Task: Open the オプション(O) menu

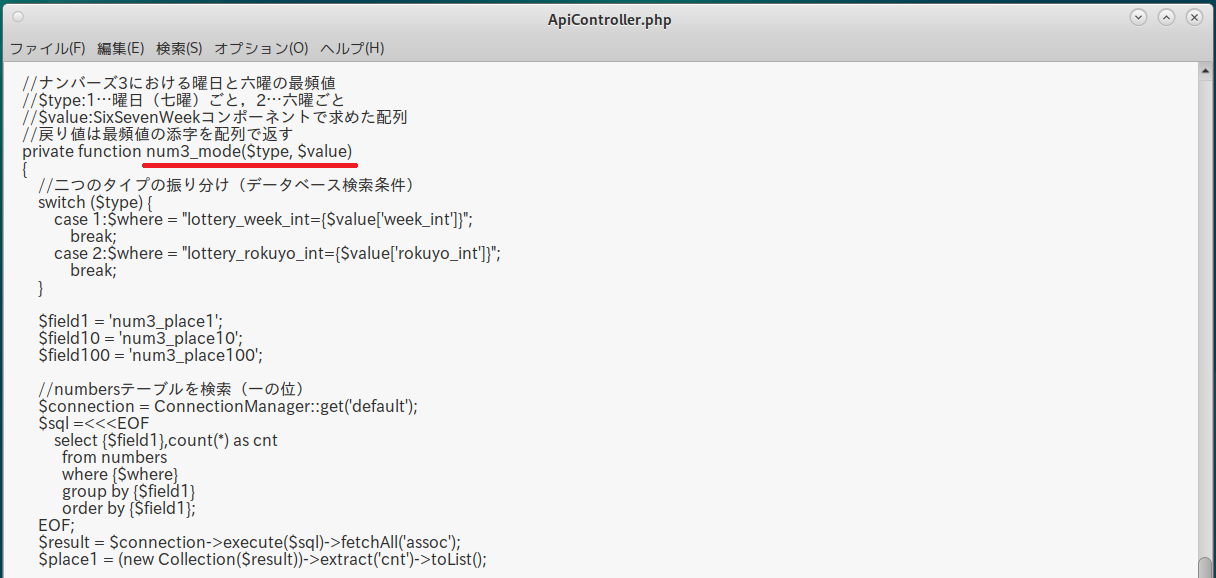Action: 261,48
